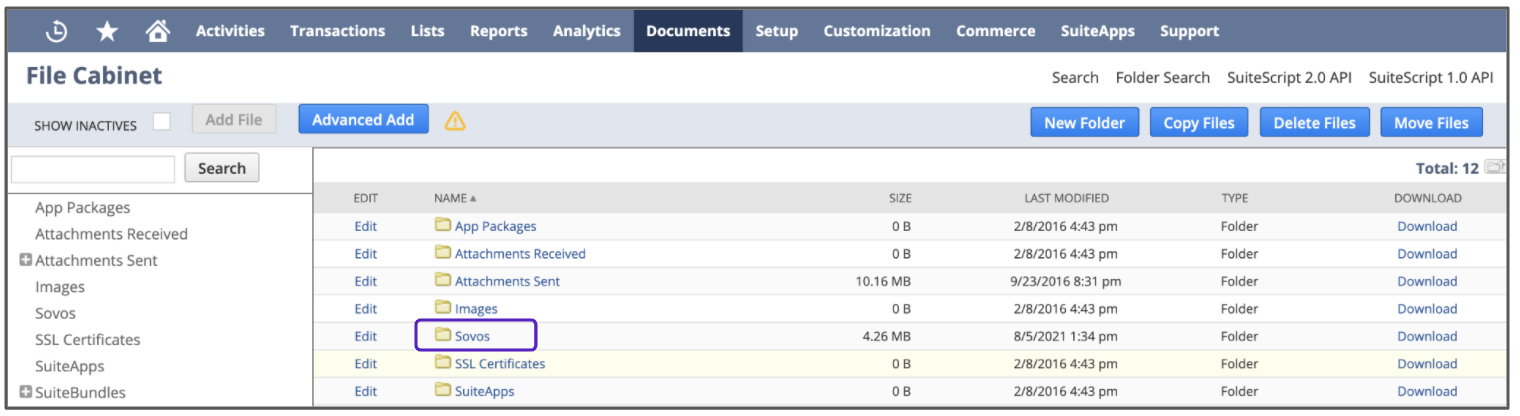Open the Customization menu
This screenshot has height=416, width=1520.
click(x=876, y=31)
